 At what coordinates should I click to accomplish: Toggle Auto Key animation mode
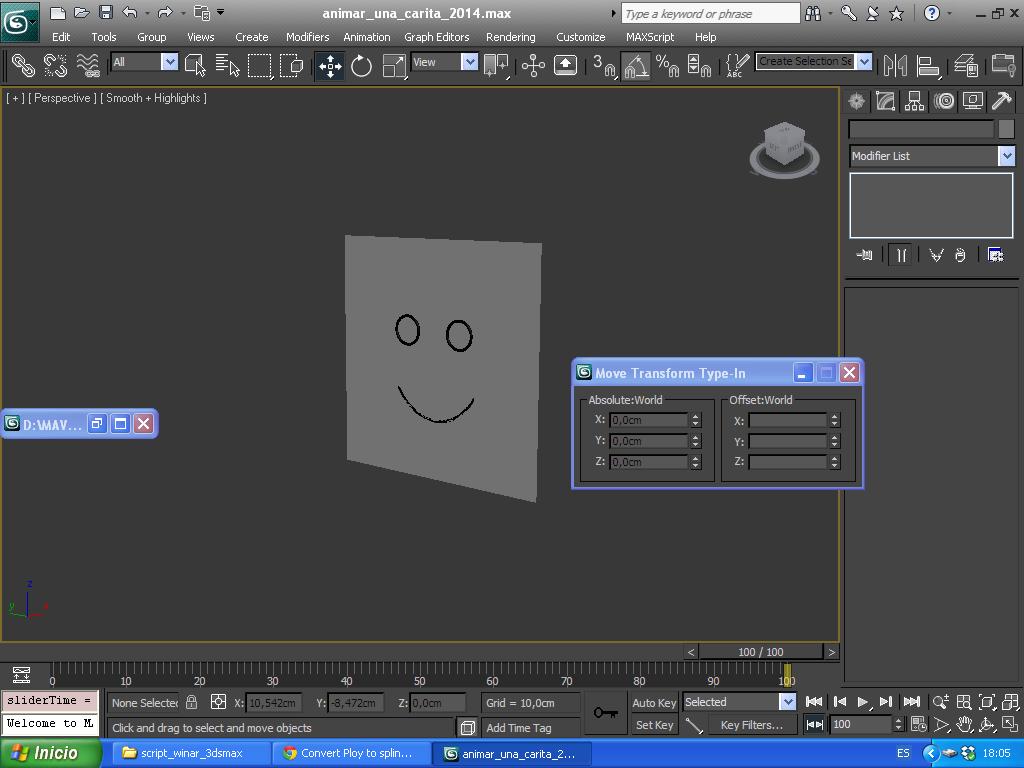point(654,702)
